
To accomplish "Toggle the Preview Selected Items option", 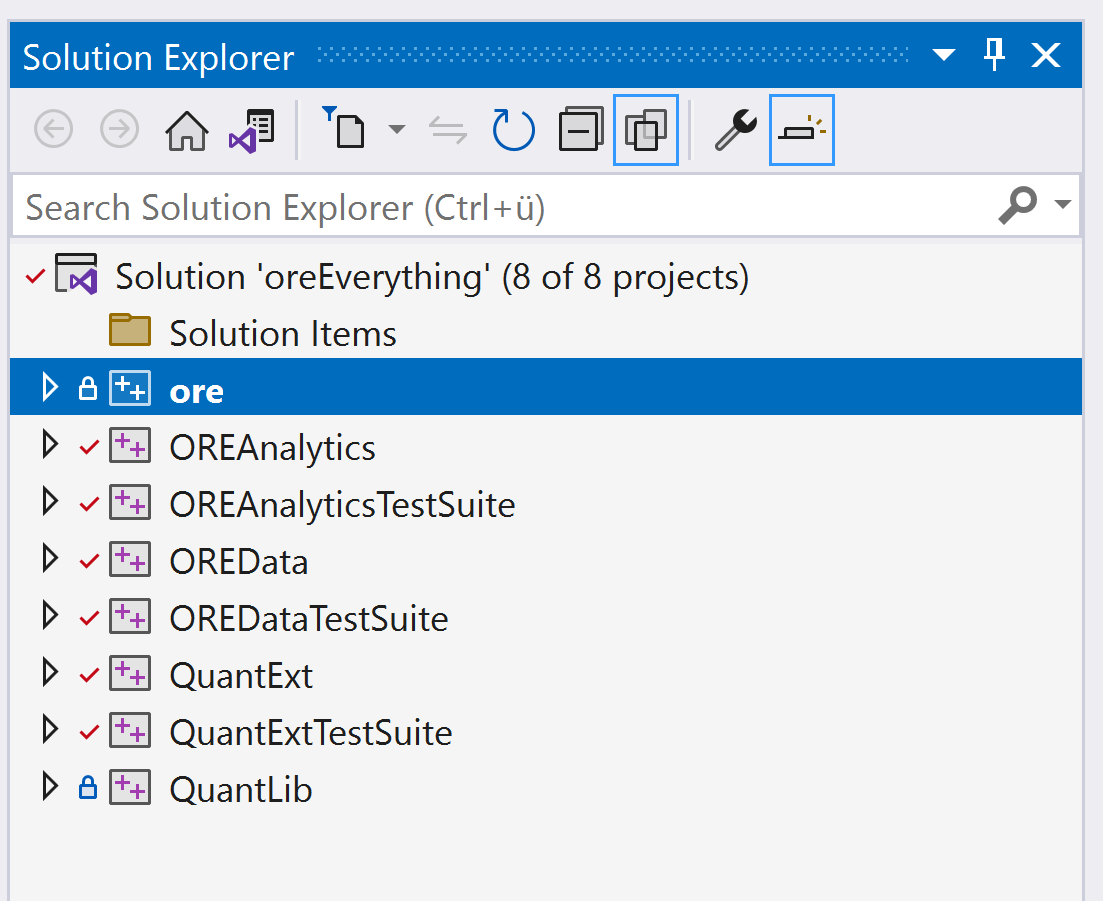I will 801,129.
